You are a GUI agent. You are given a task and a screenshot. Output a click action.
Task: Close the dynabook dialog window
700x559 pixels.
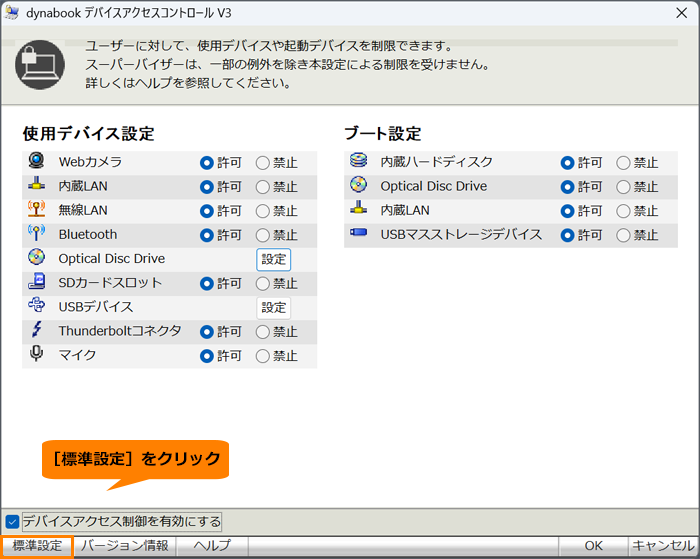tap(682, 13)
